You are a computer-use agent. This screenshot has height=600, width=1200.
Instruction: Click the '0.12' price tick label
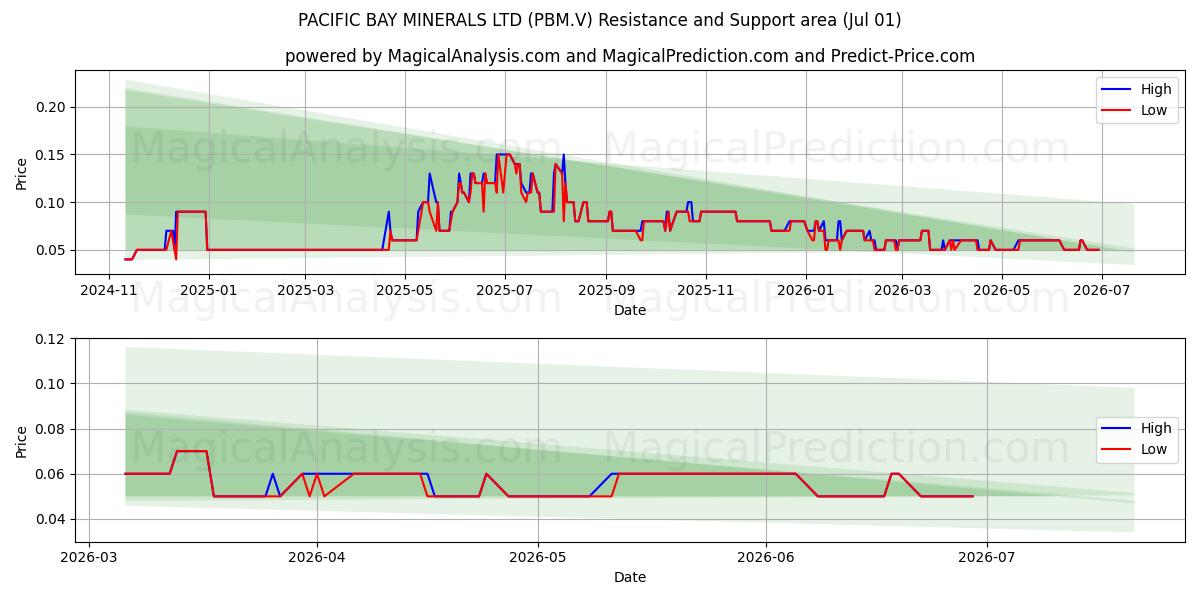(52, 339)
